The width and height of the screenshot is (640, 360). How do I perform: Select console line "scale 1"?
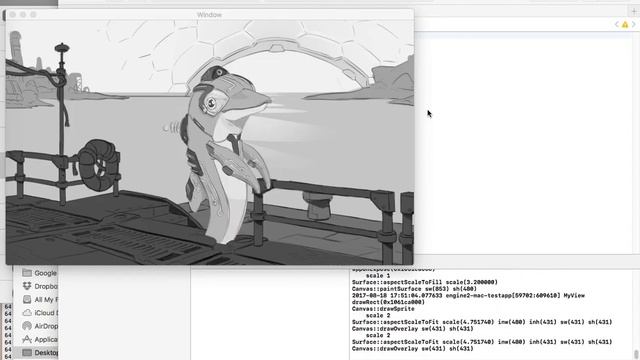point(378,276)
